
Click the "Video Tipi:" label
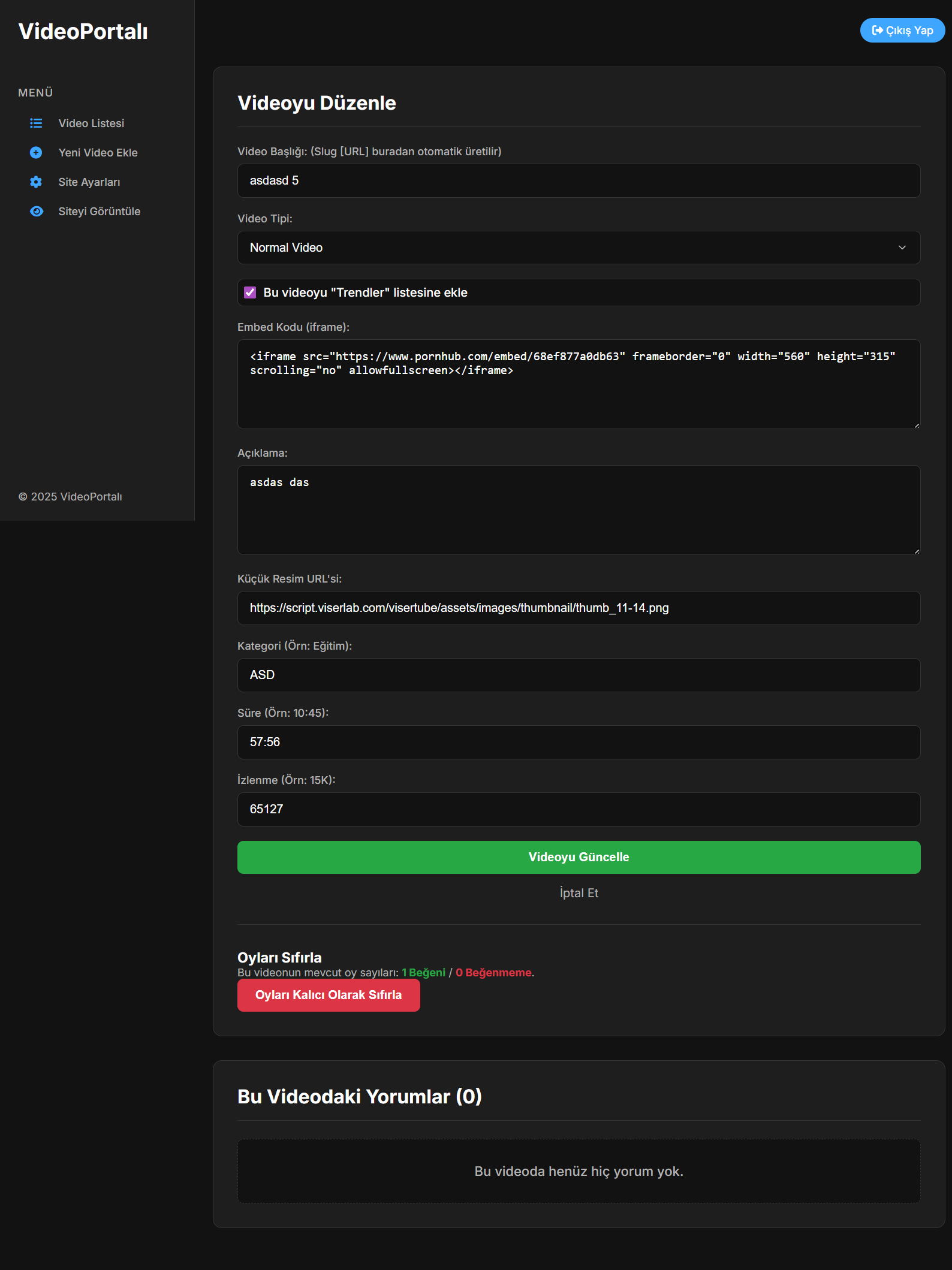point(265,219)
